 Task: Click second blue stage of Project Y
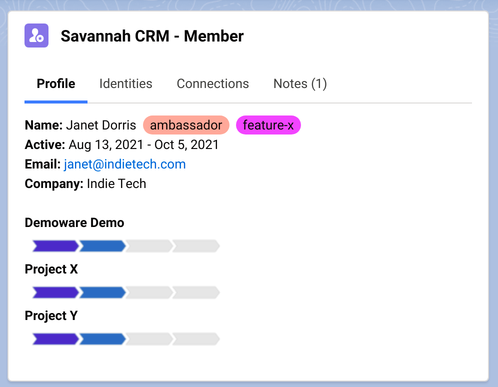(x=102, y=339)
